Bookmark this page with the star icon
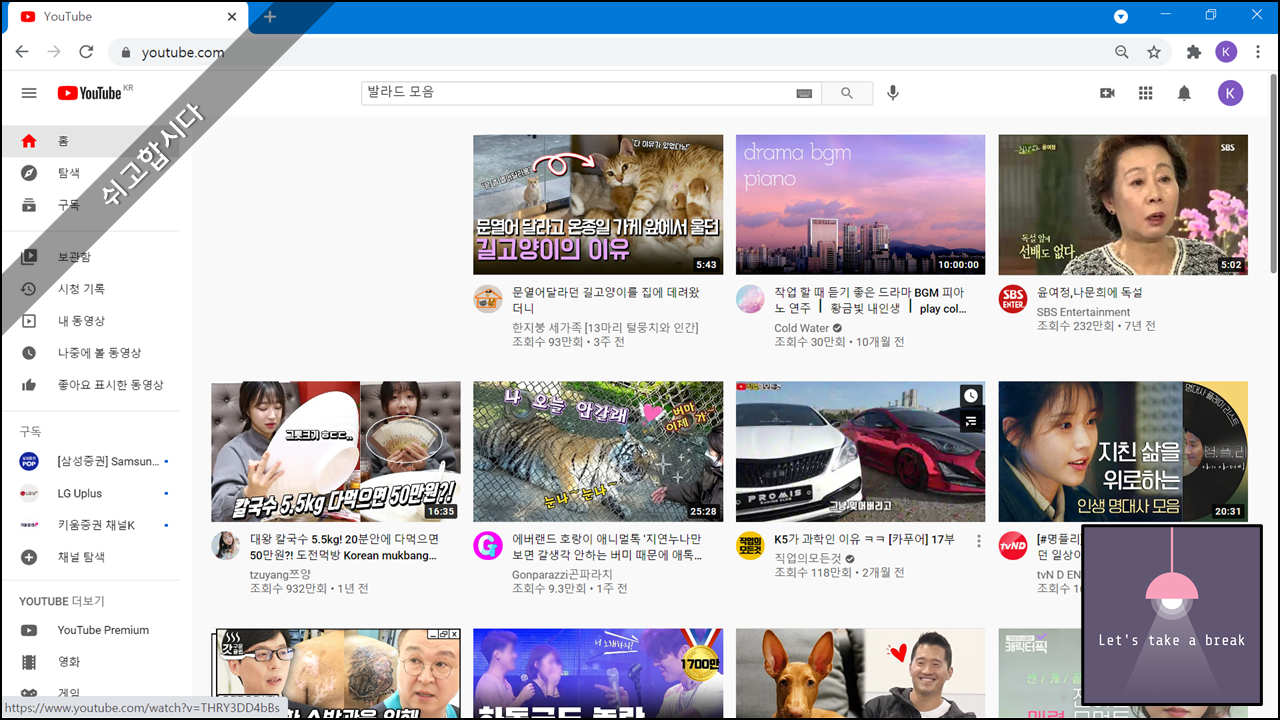Screen dimensions: 1280x720 coord(1154,52)
